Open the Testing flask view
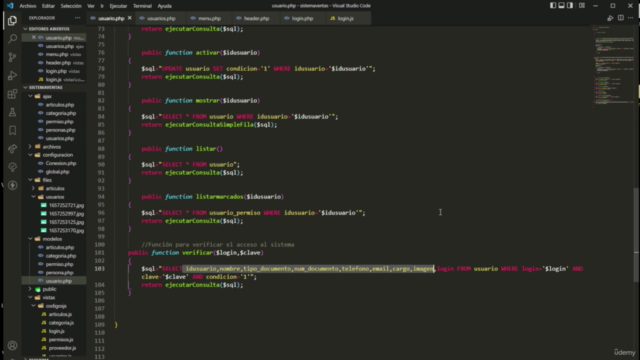The image size is (640, 360). [12, 112]
